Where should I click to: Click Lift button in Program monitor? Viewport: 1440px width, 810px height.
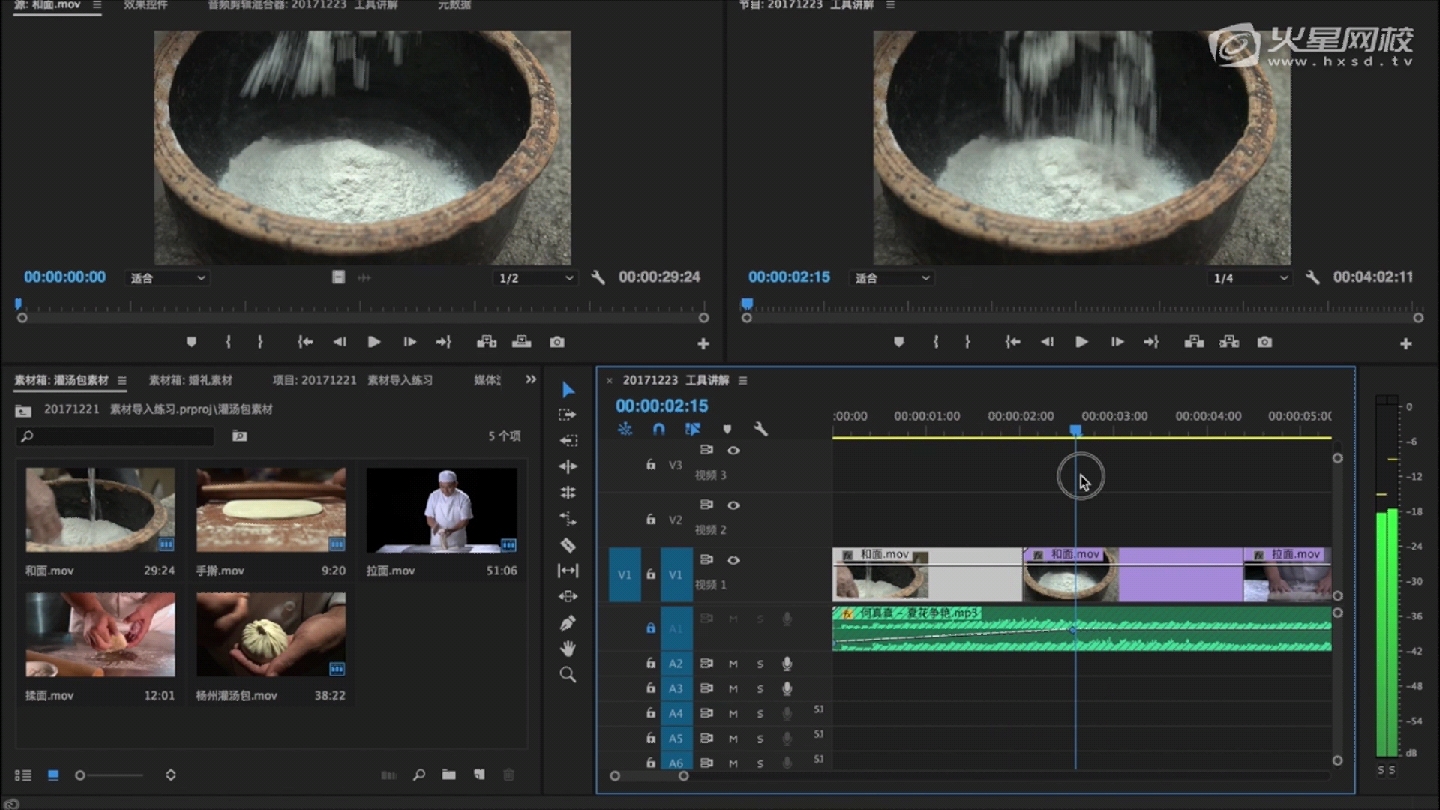[1194, 342]
